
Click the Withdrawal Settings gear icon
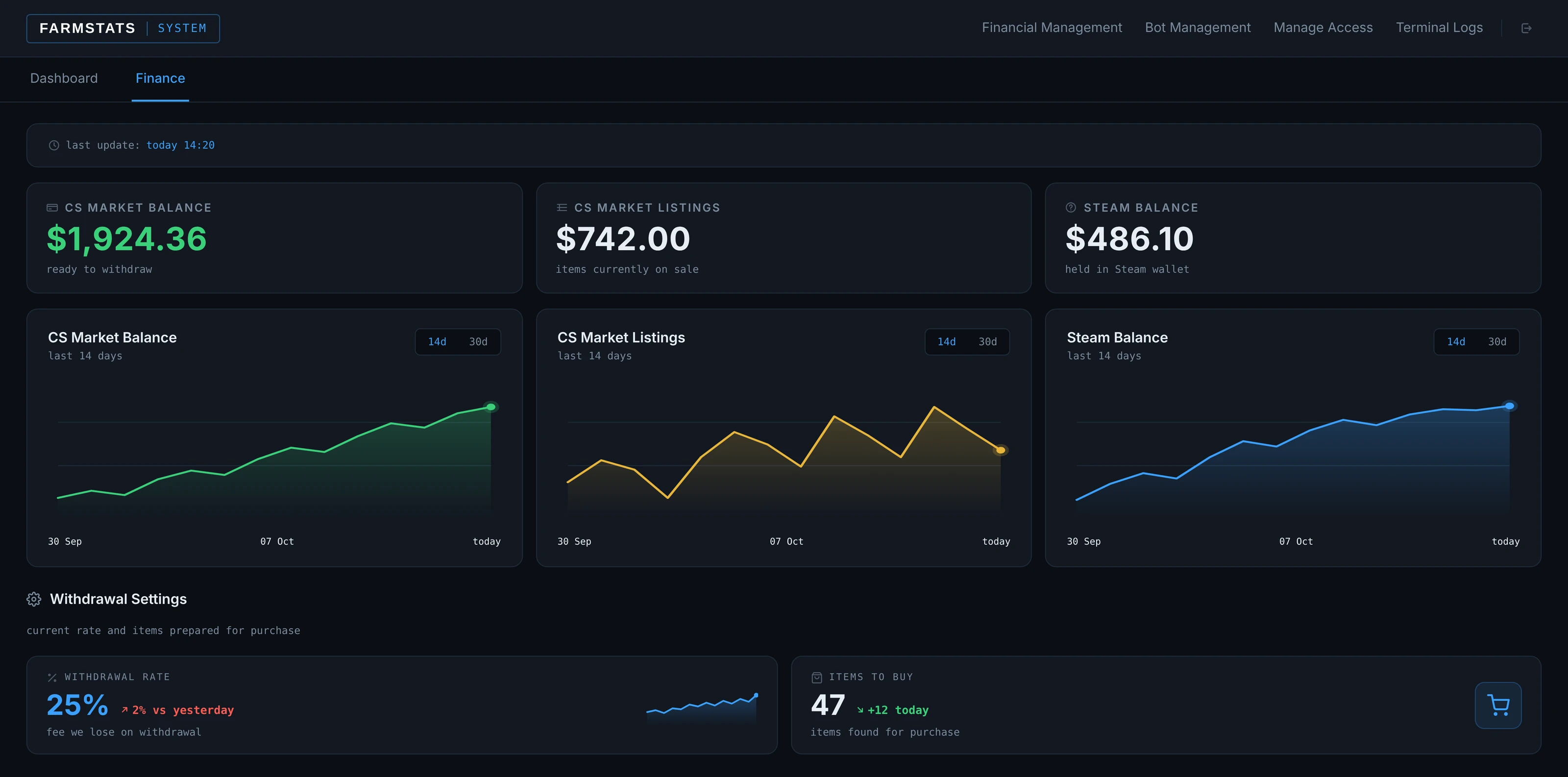pos(34,599)
